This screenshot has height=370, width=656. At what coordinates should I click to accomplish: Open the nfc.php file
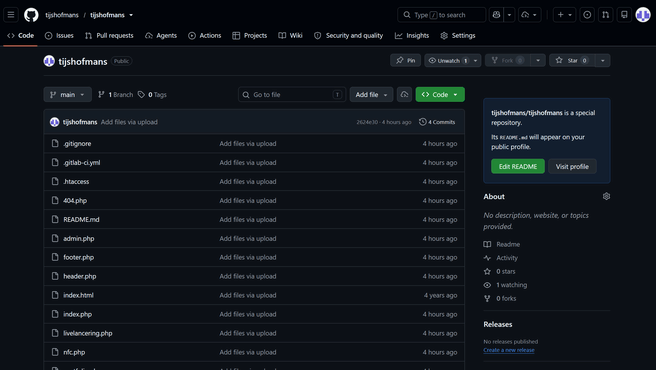pyautogui.click(x=74, y=352)
